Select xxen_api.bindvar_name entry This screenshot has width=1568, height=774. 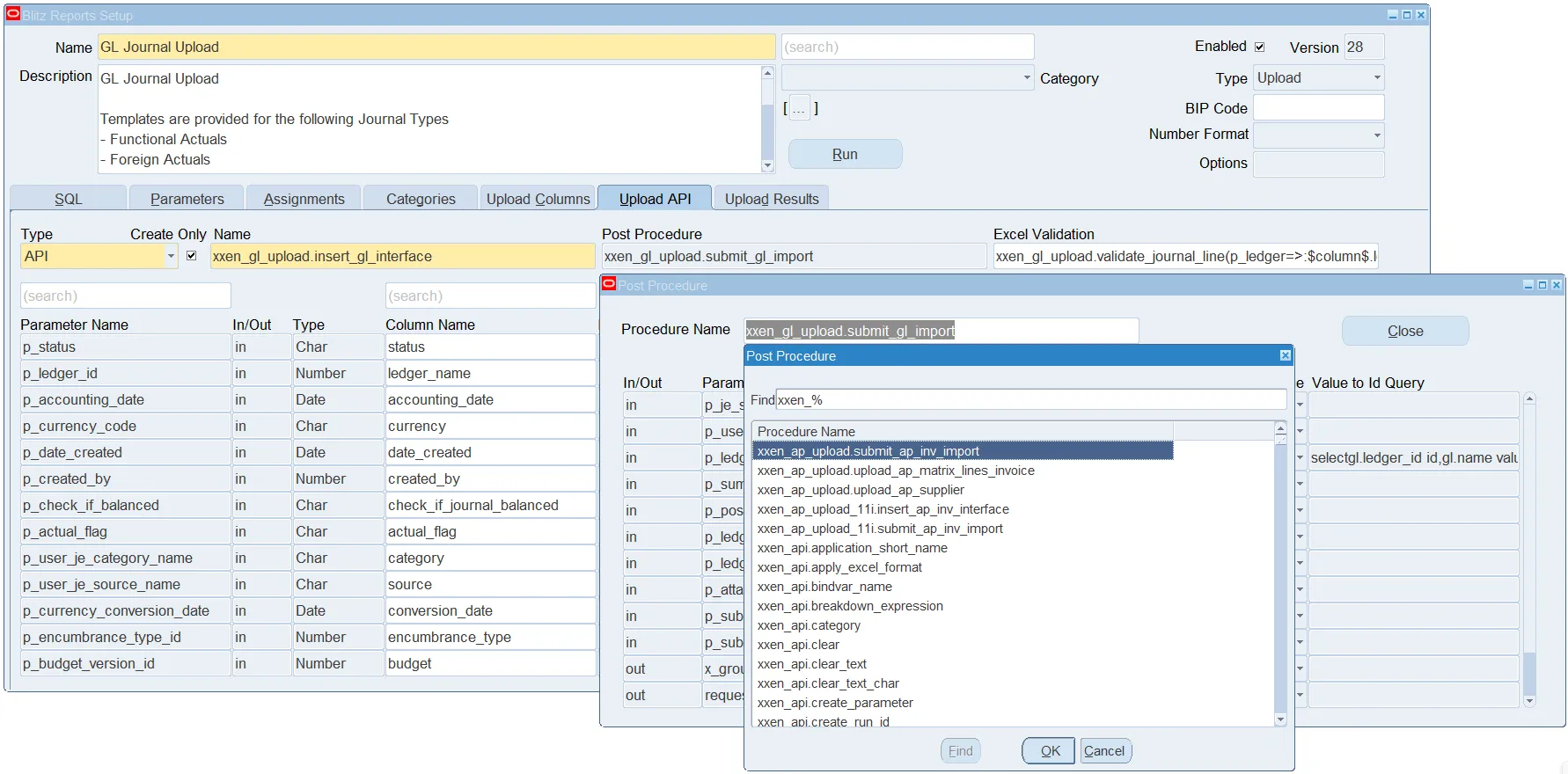(x=824, y=587)
